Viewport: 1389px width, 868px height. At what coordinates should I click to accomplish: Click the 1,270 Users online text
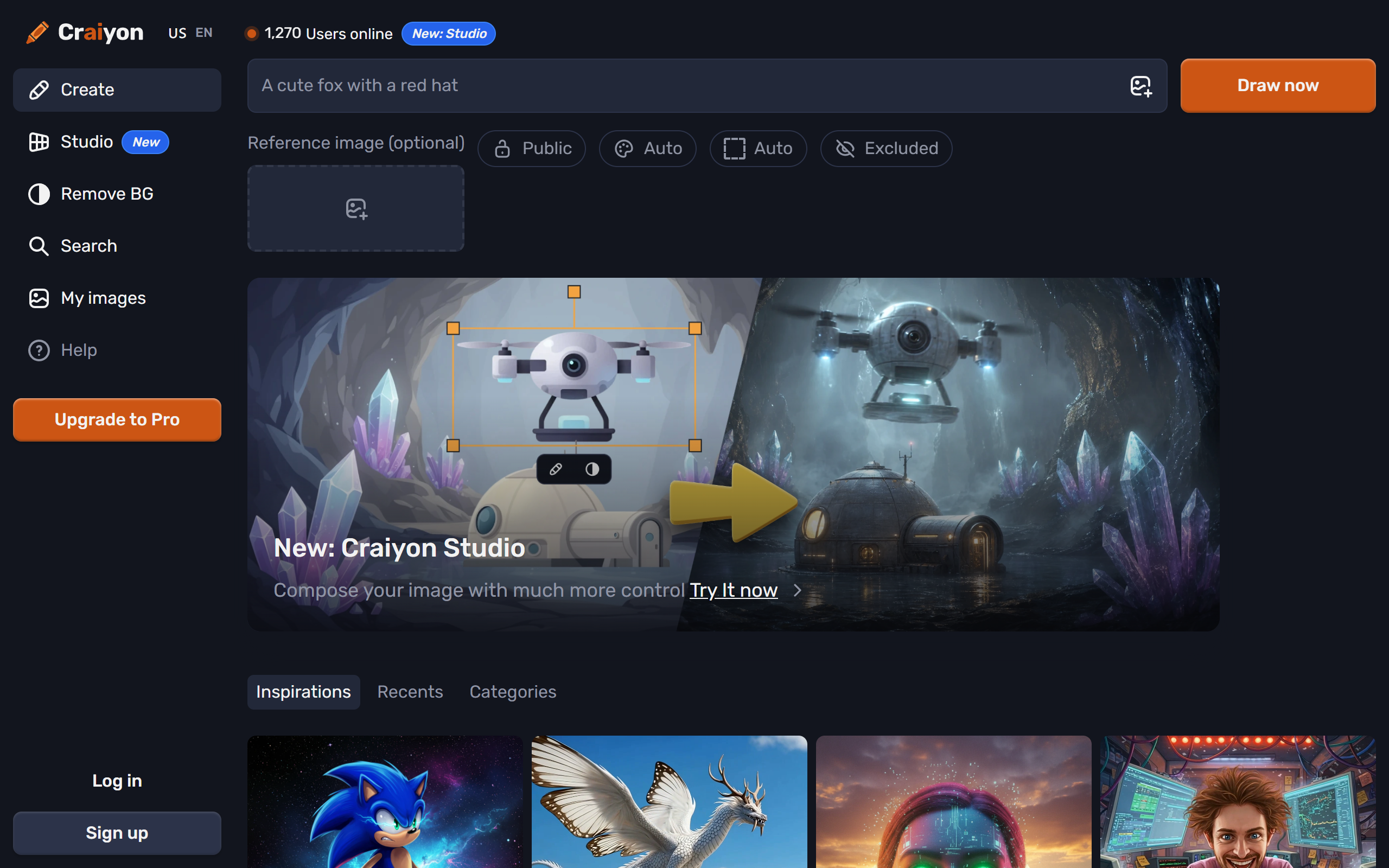(x=328, y=33)
